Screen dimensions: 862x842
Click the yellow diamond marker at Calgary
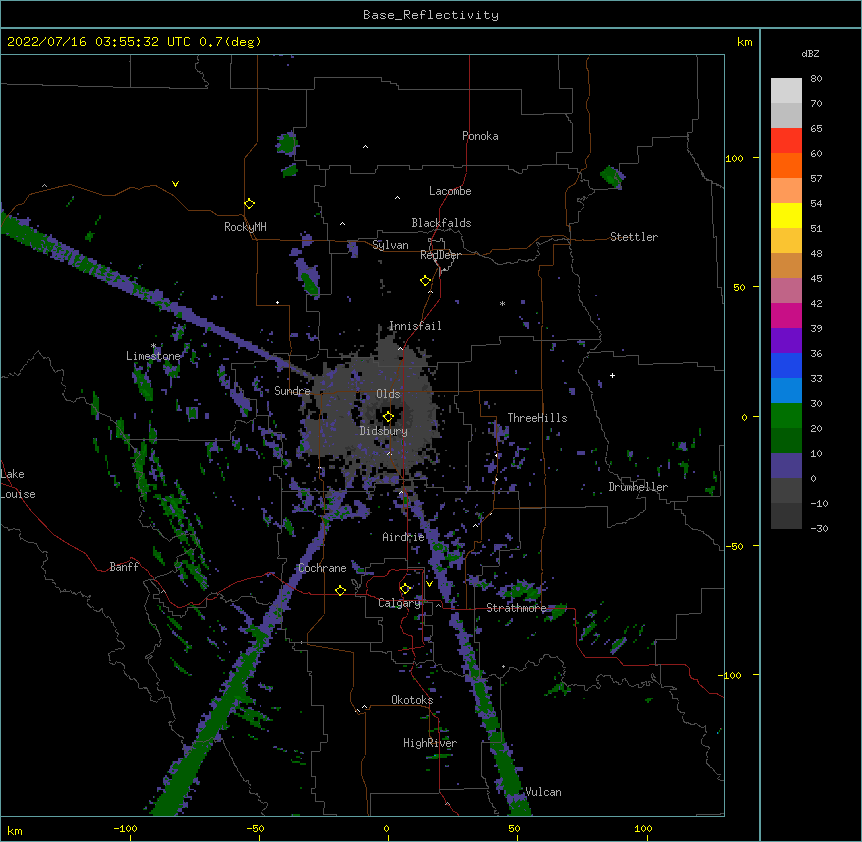point(405,589)
